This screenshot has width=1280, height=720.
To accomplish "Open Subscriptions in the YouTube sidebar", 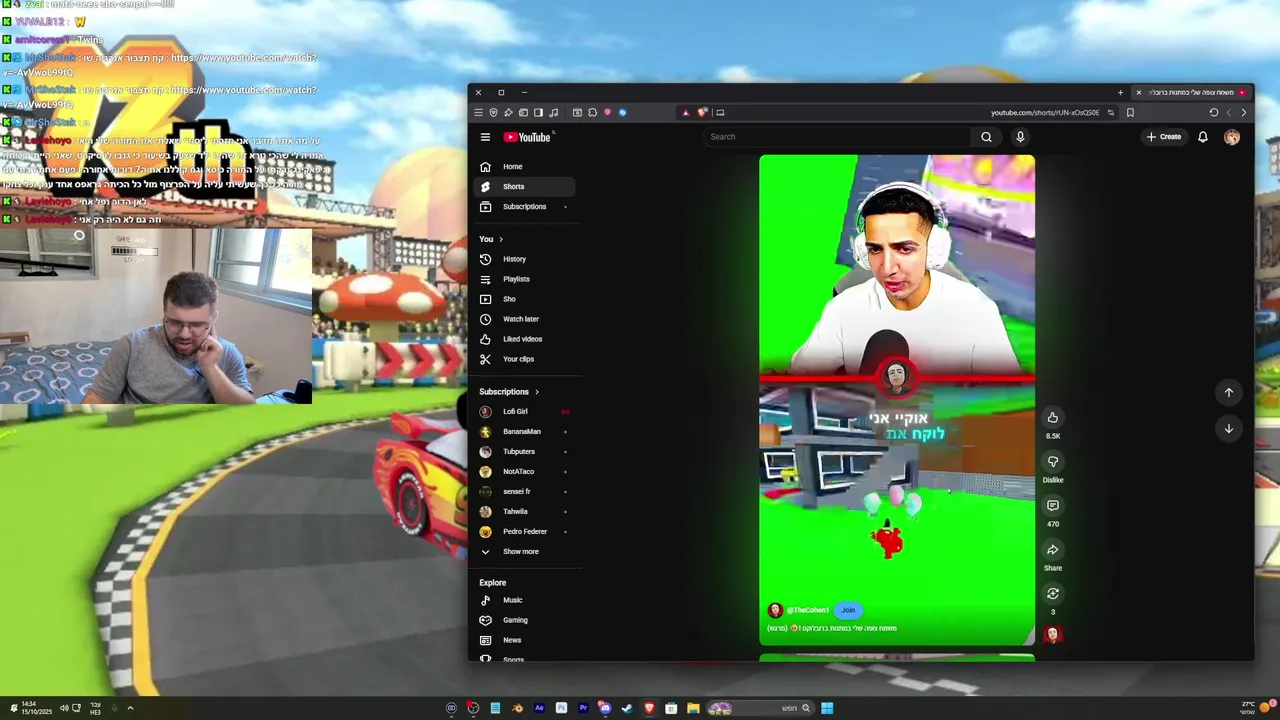I will coord(525,207).
